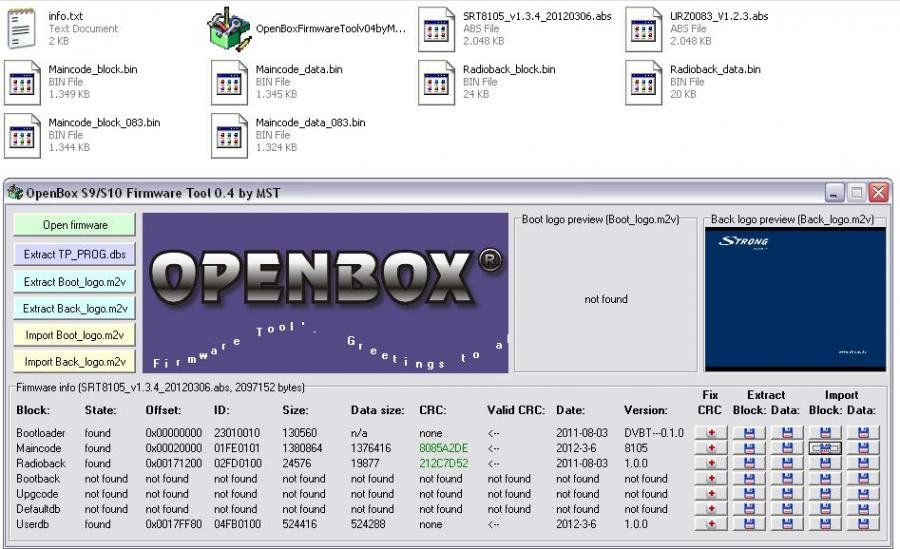The image size is (900, 549).
Task: Click the Open firmware button
Action: coord(75,225)
